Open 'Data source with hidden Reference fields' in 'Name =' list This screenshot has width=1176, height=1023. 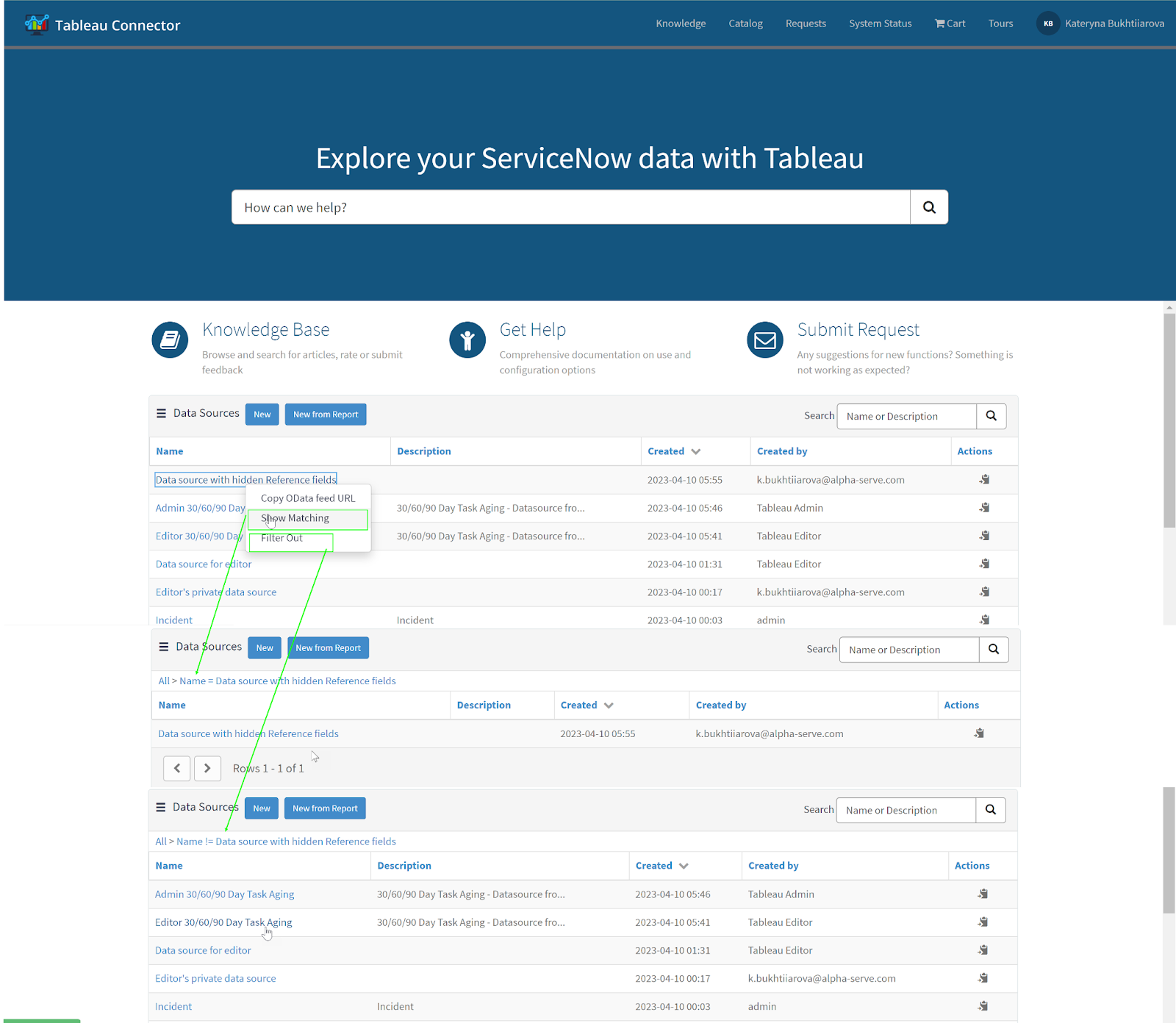pos(248,733)
